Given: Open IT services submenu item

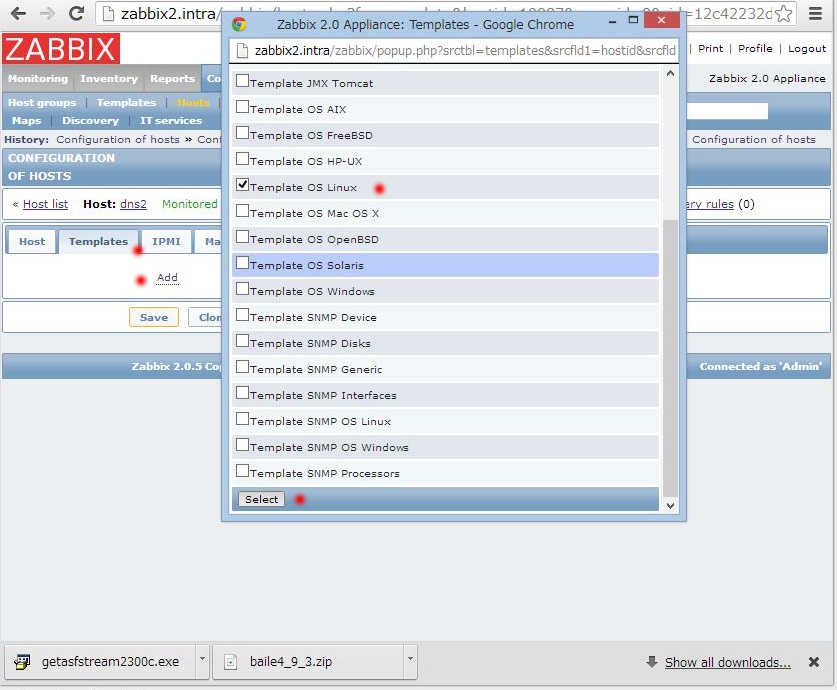Looking at the screenshot, I should point(171,121).
